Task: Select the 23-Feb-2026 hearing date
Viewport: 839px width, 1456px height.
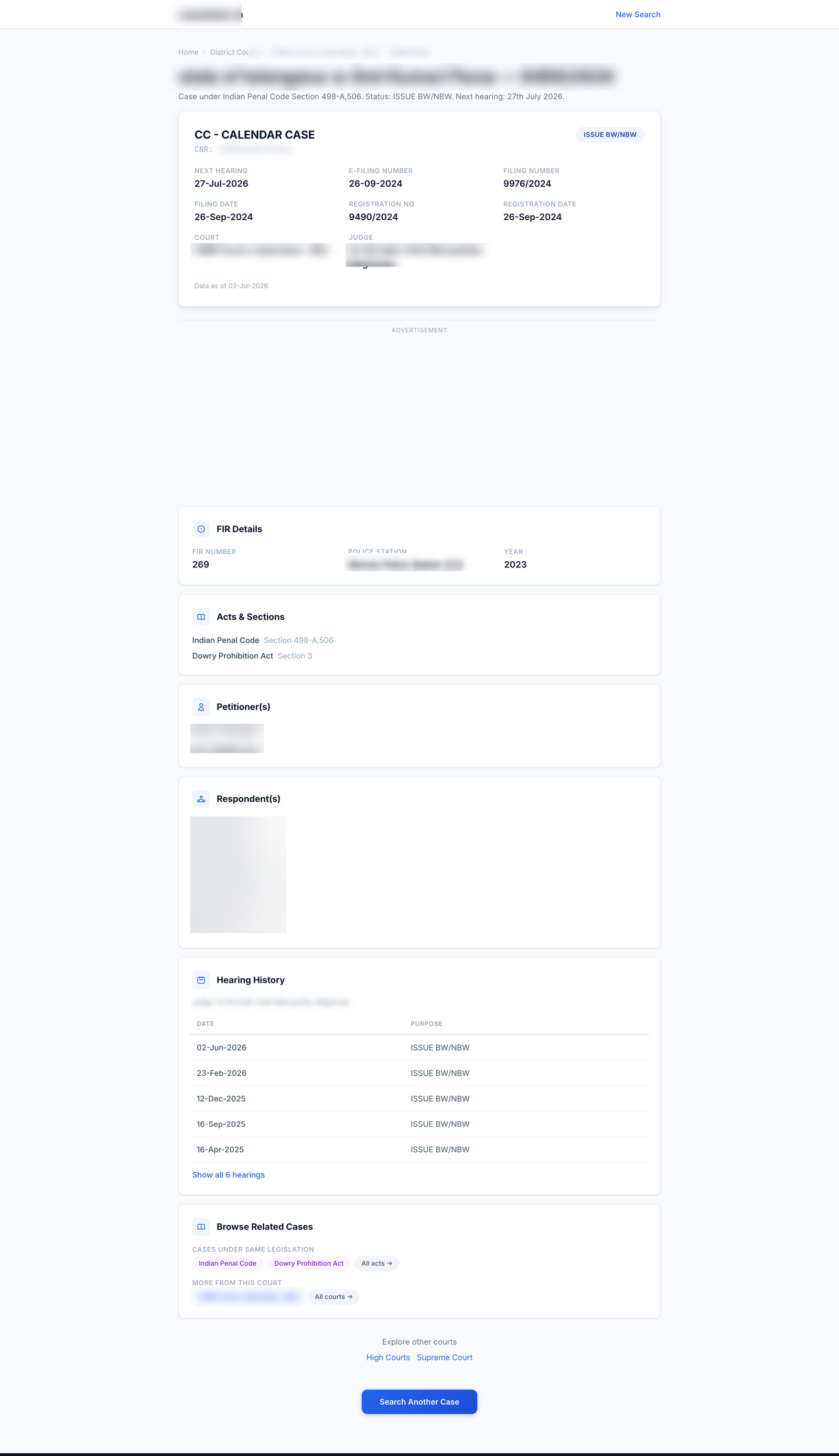Action: 221,1073
